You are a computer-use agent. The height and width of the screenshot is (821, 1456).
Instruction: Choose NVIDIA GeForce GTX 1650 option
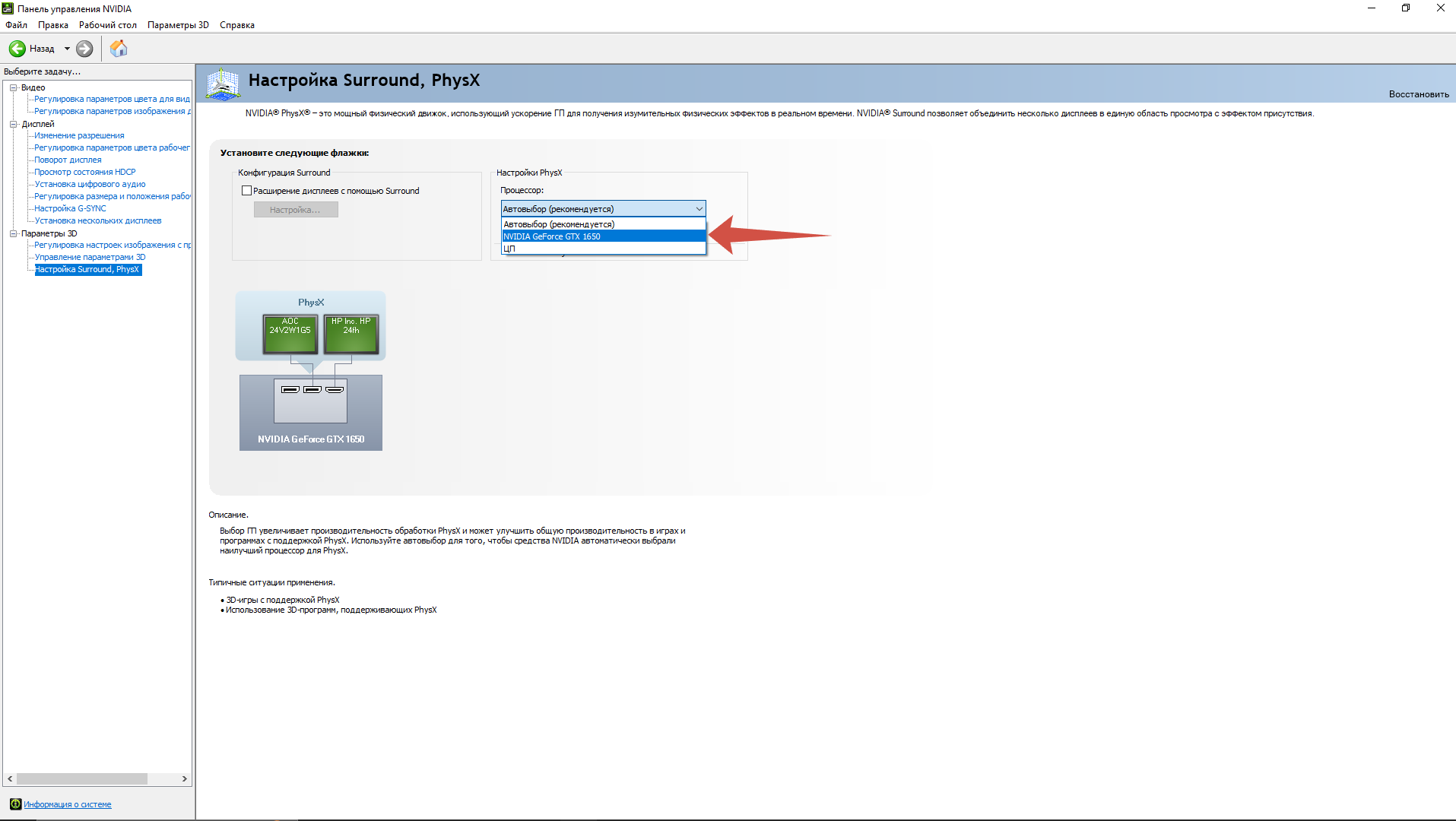coord(604,236)
